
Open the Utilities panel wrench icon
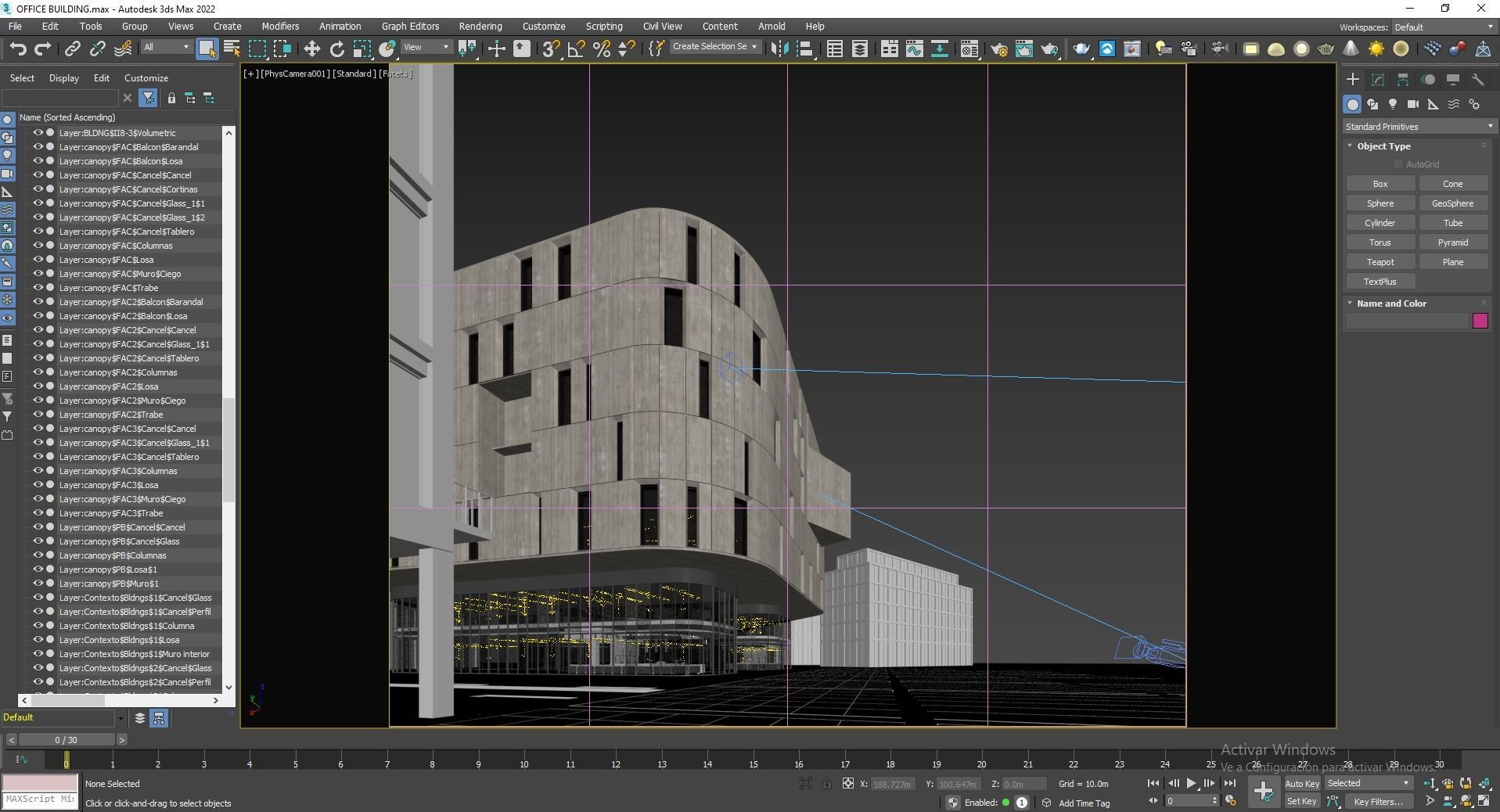[x=1478, y=80]
